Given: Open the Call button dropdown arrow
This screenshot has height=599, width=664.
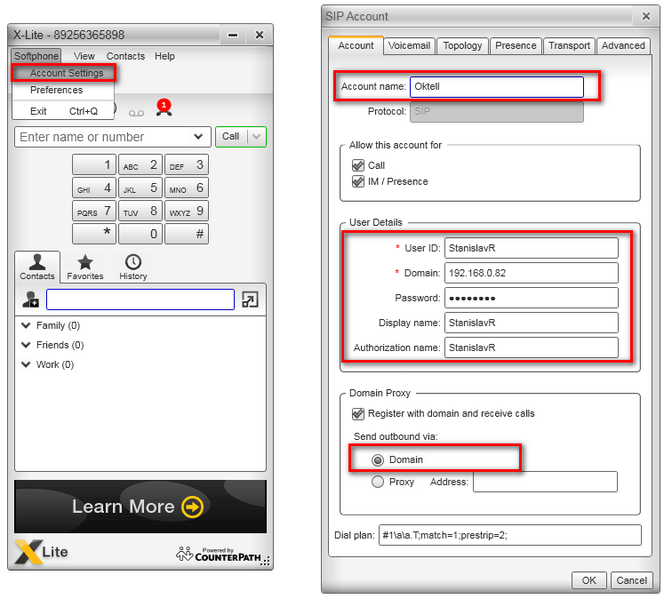Looking at the screenshot, I should pyautogui.click(x=256, y=137).
